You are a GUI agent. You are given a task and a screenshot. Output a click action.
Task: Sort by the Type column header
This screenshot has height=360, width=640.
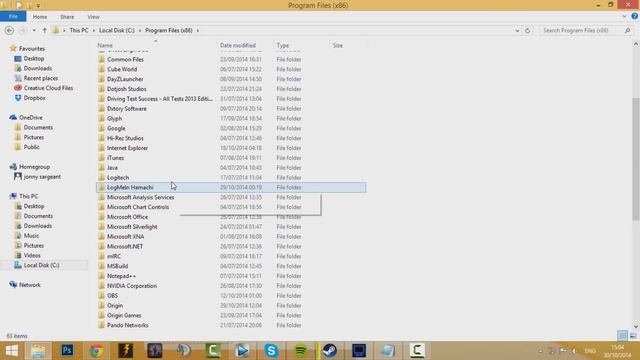pyautogui.click(x=282, y=45)
